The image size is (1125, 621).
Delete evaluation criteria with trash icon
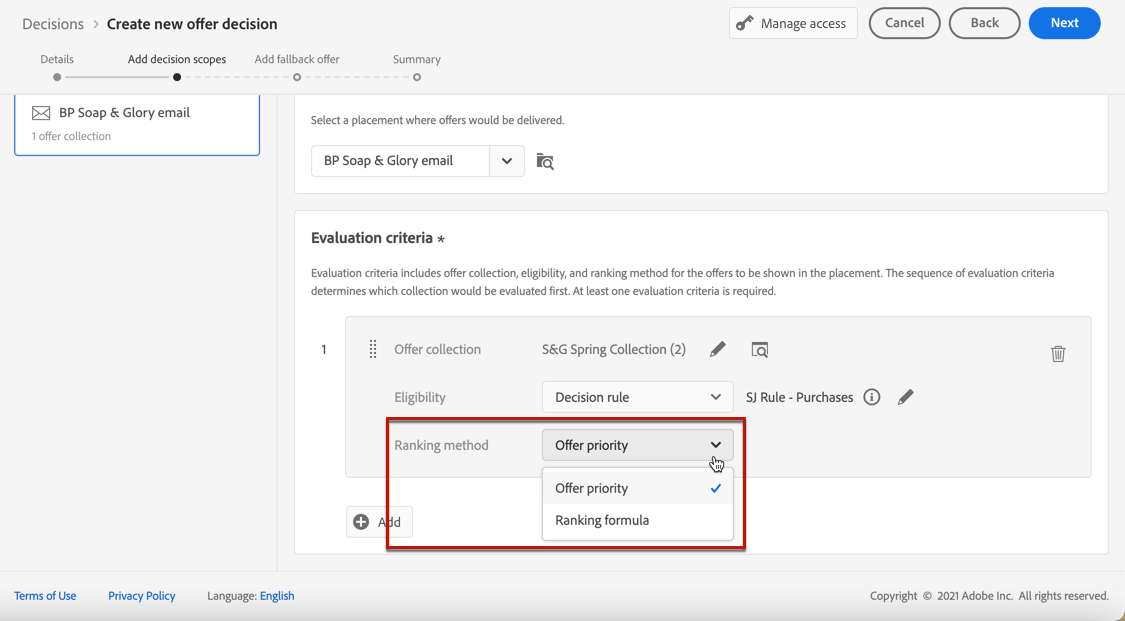click(1058, 353)
